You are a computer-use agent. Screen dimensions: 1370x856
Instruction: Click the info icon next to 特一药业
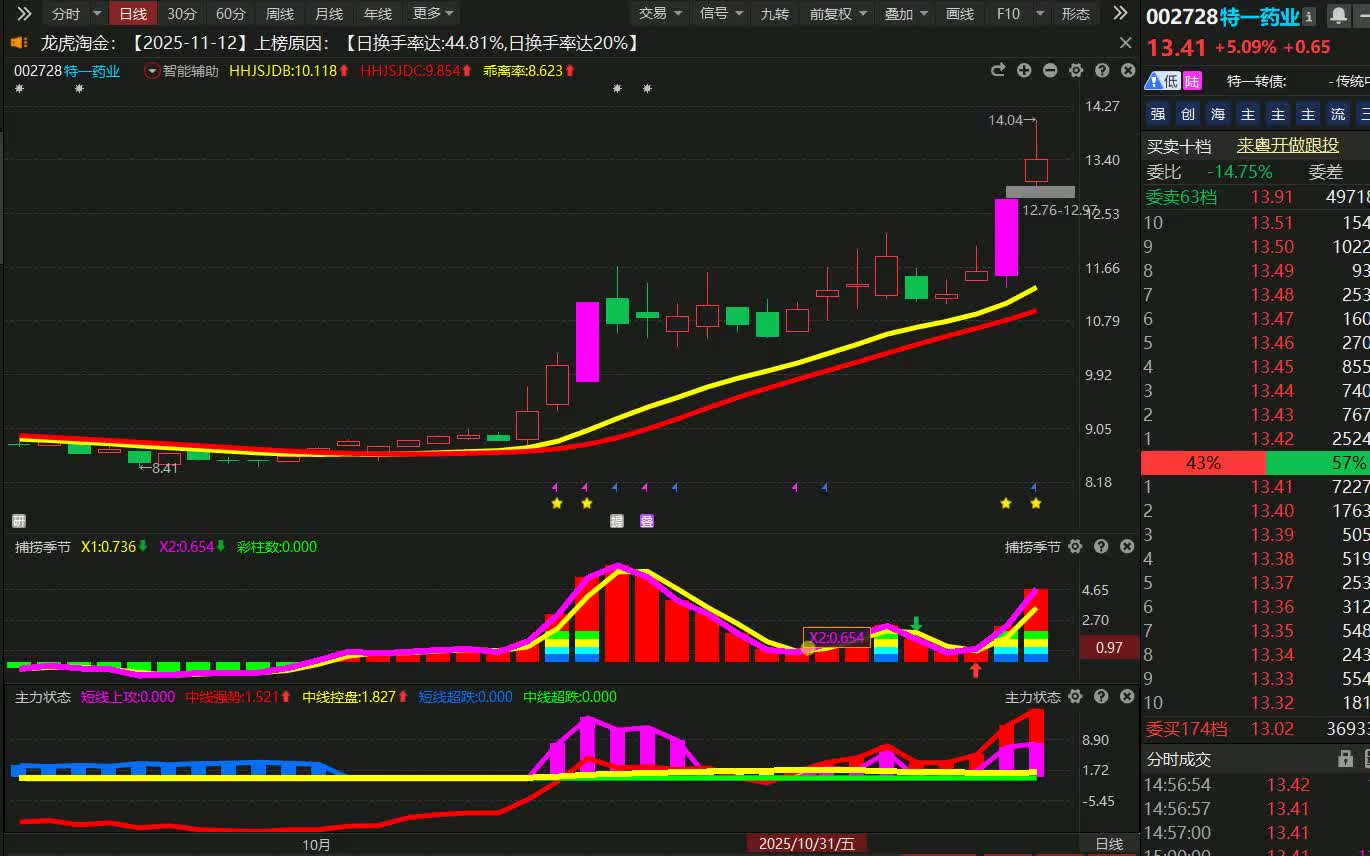tap(1309, 16)
